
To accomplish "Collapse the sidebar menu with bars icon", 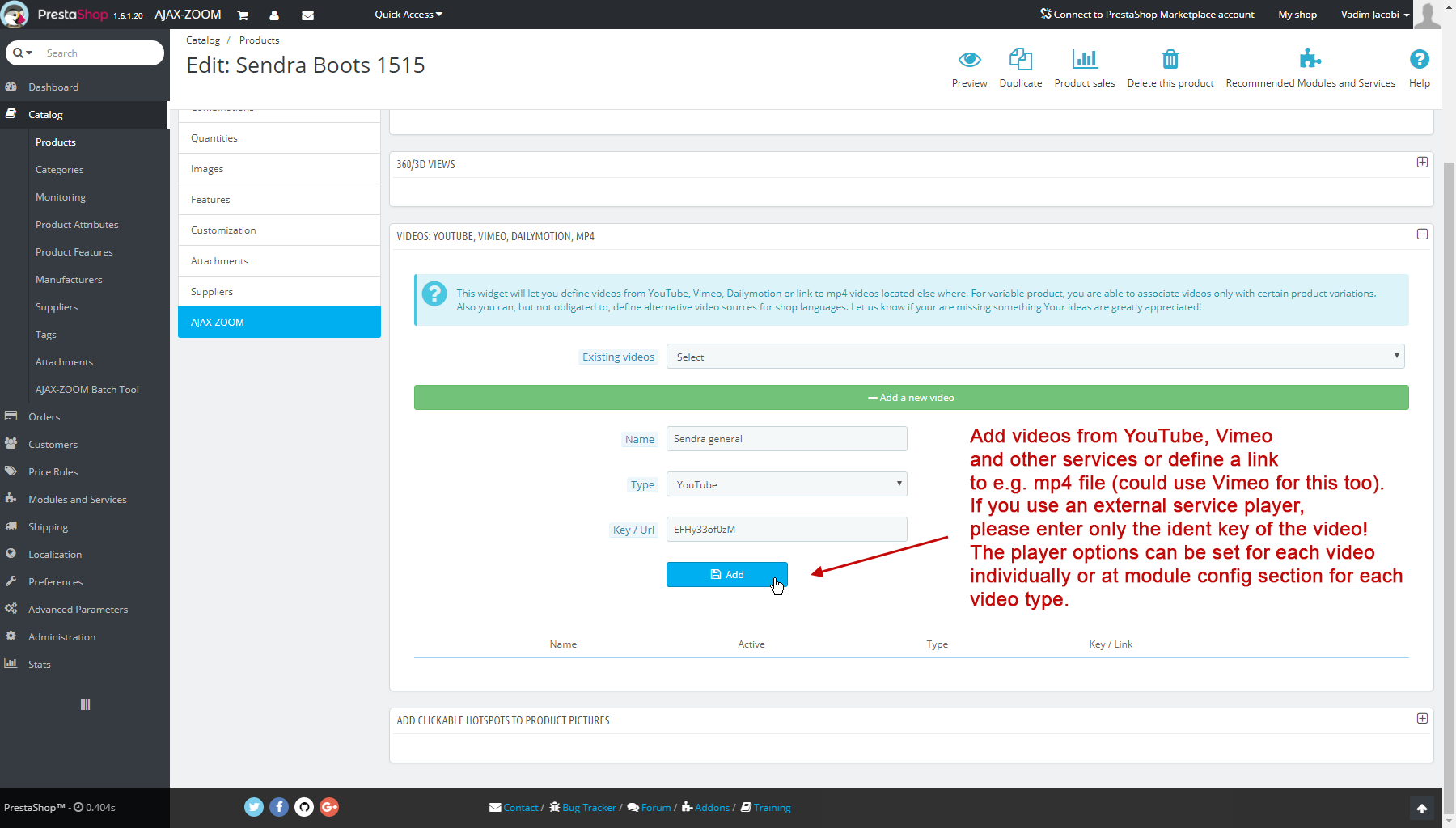I will pos(85,704).
